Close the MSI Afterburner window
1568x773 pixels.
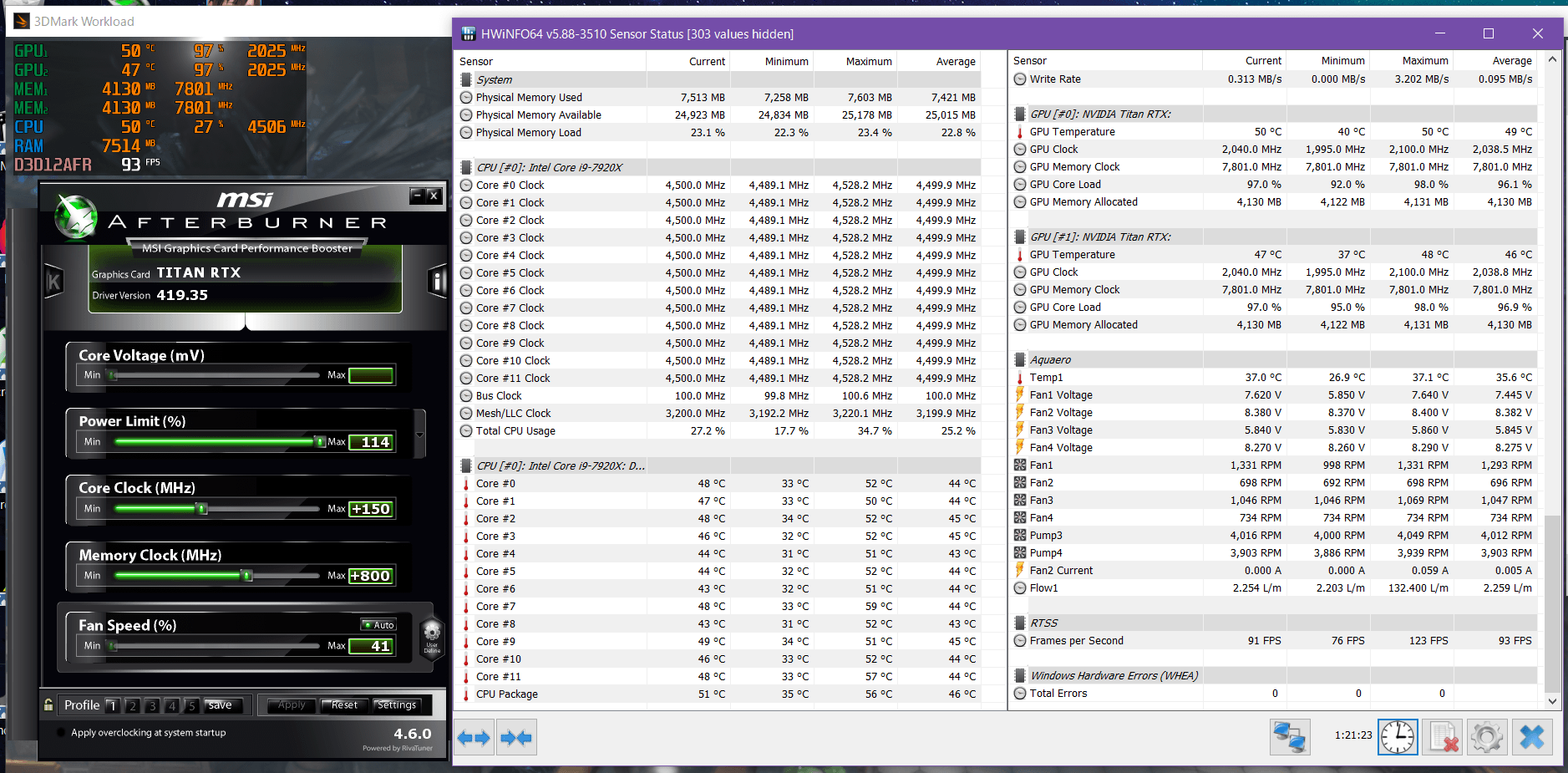[x=433, y=196]
